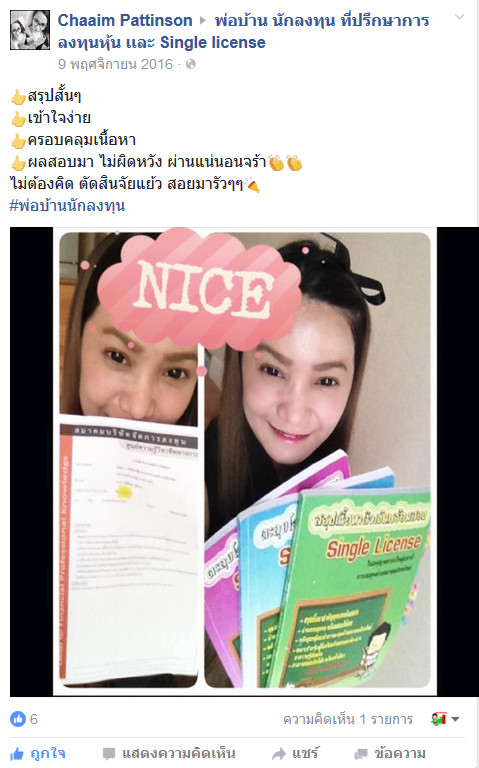479x768 pixels.
Task: Expand the post options chevron
Action: click(x=459, y=17)
